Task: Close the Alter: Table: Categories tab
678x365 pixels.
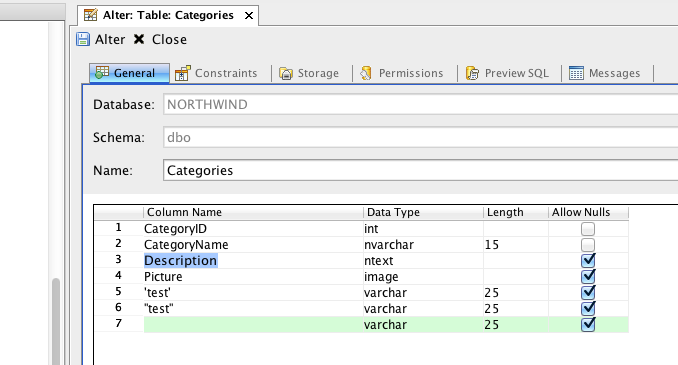Action: (249, 16)
